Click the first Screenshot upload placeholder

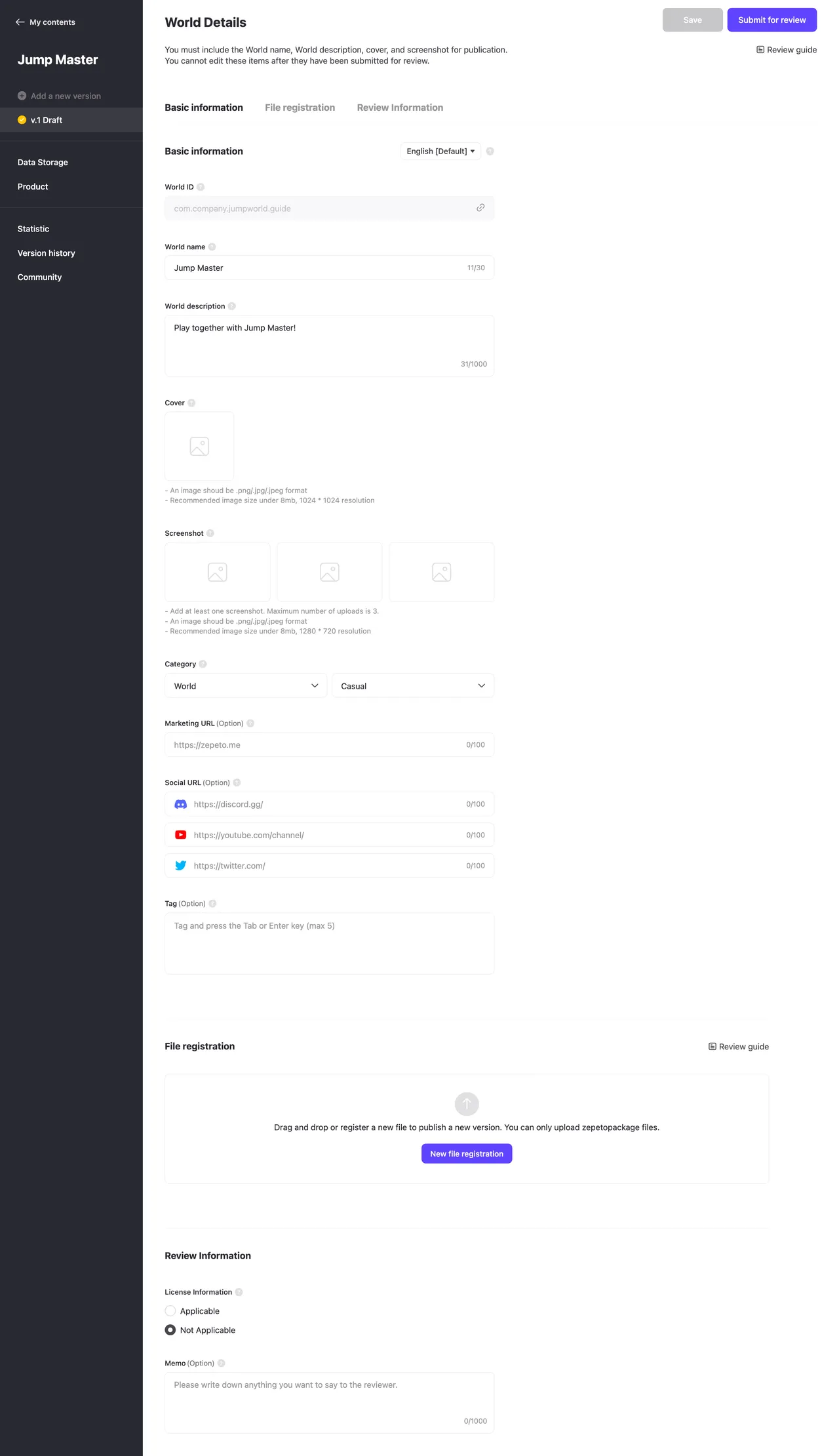(218, 572)
